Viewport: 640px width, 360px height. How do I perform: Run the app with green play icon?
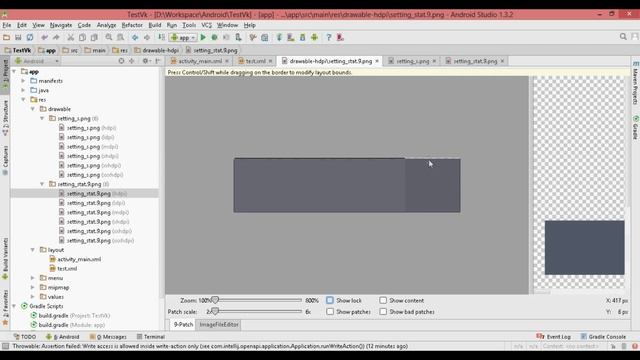[203, 38]
